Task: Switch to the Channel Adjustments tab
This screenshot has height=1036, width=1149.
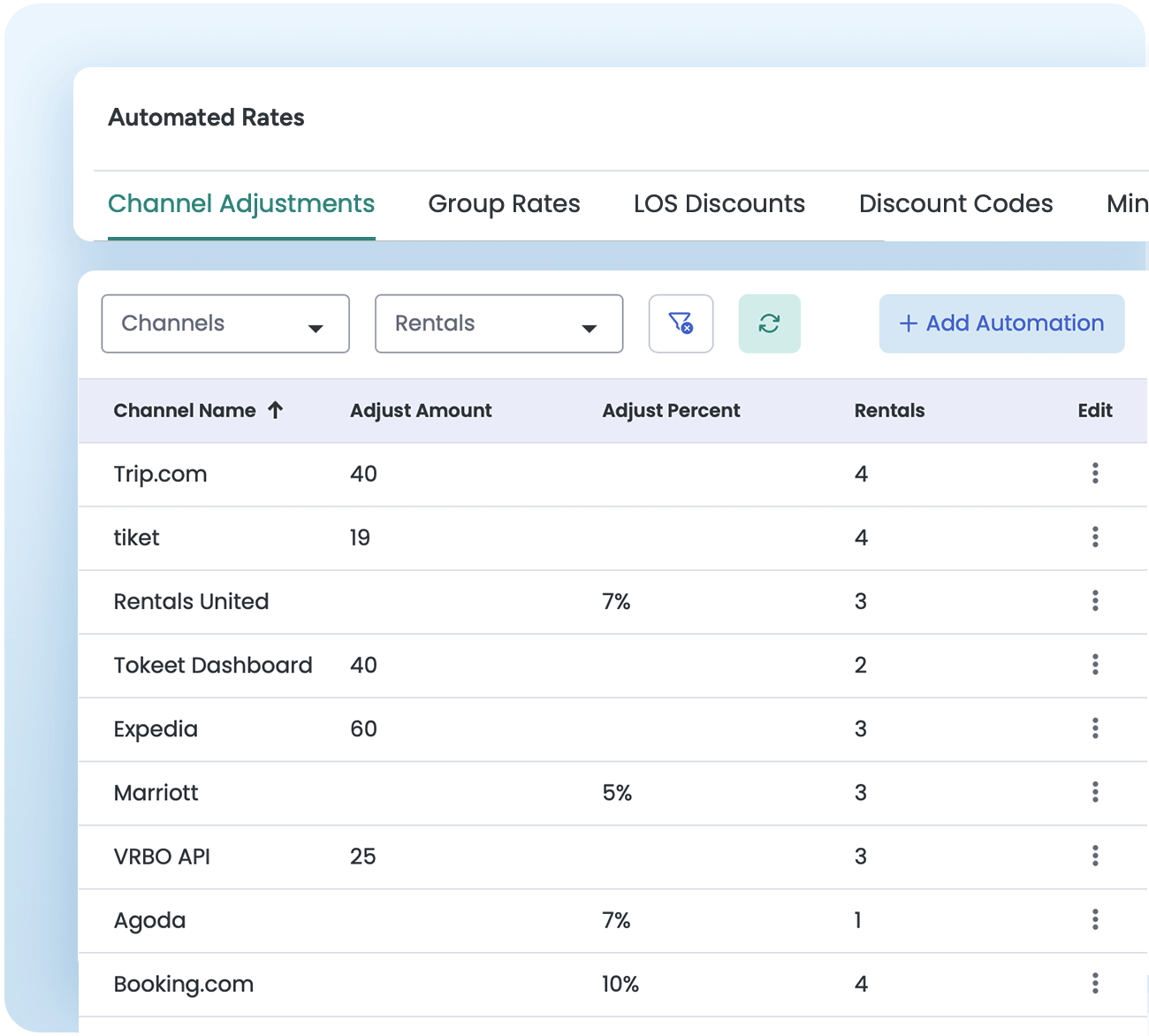Action: pos(241,203)
